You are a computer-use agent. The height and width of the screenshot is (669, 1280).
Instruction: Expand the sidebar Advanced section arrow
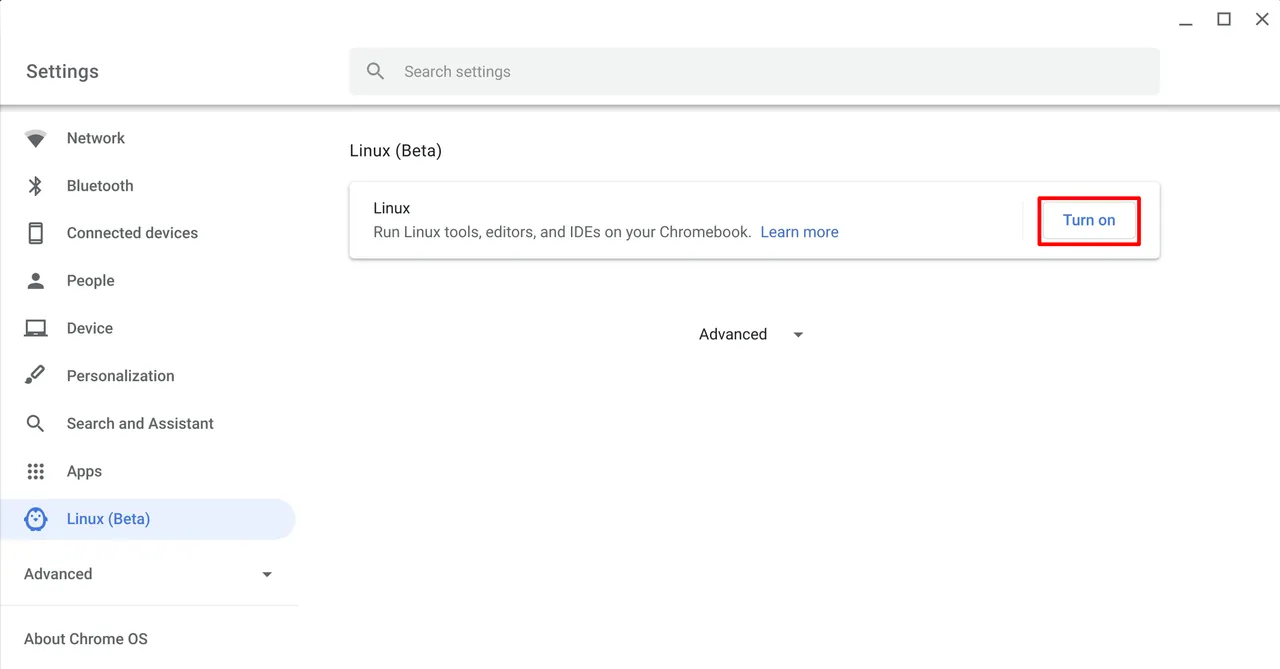point(267,575)
